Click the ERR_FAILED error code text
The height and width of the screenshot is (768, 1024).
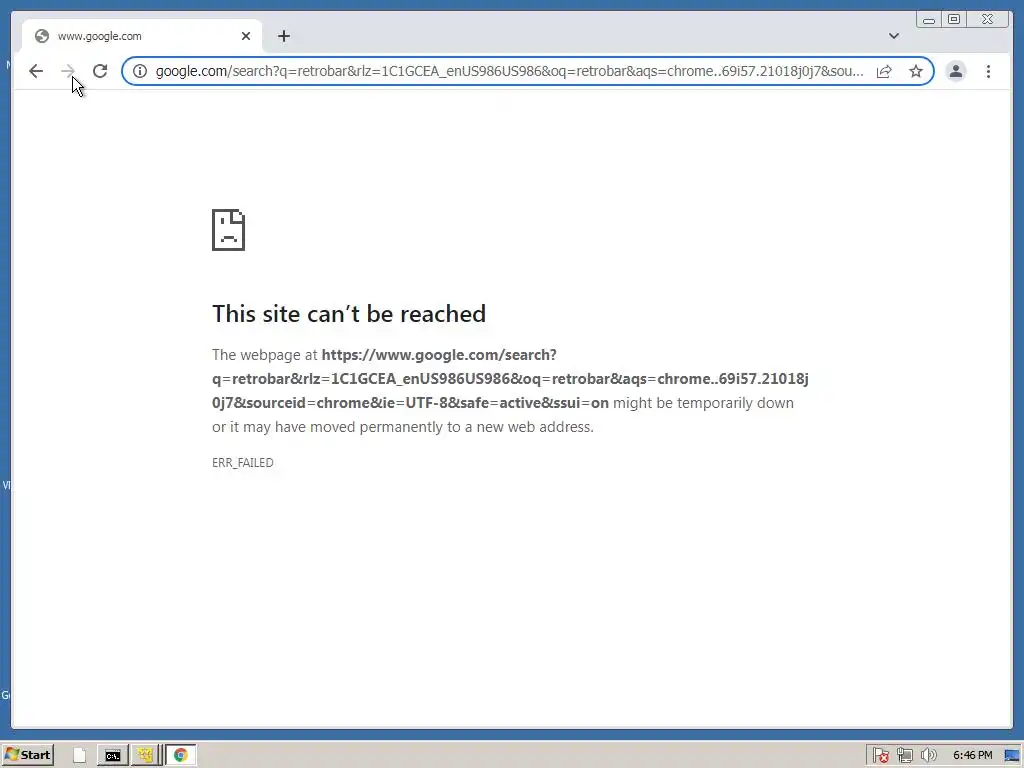click(242, 462)
